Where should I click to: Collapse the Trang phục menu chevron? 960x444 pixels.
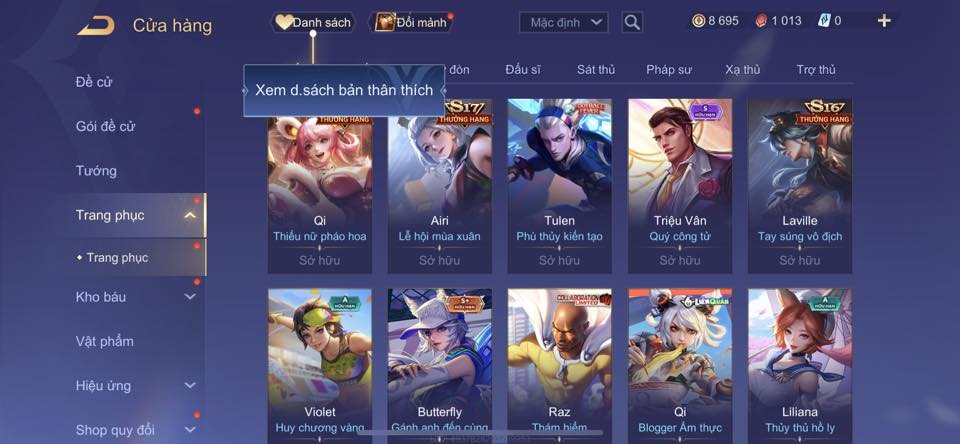190,215
